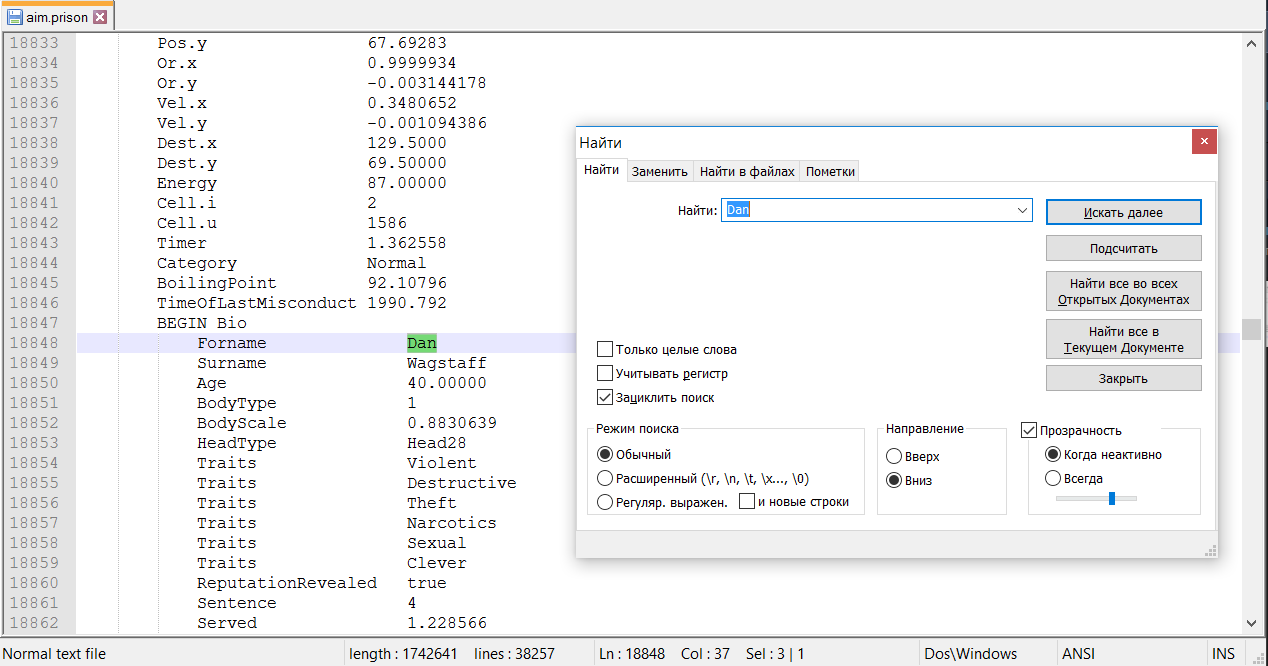Click the Category value Normal
This screenshot has width=1268, height=666.
click(397, 263)
